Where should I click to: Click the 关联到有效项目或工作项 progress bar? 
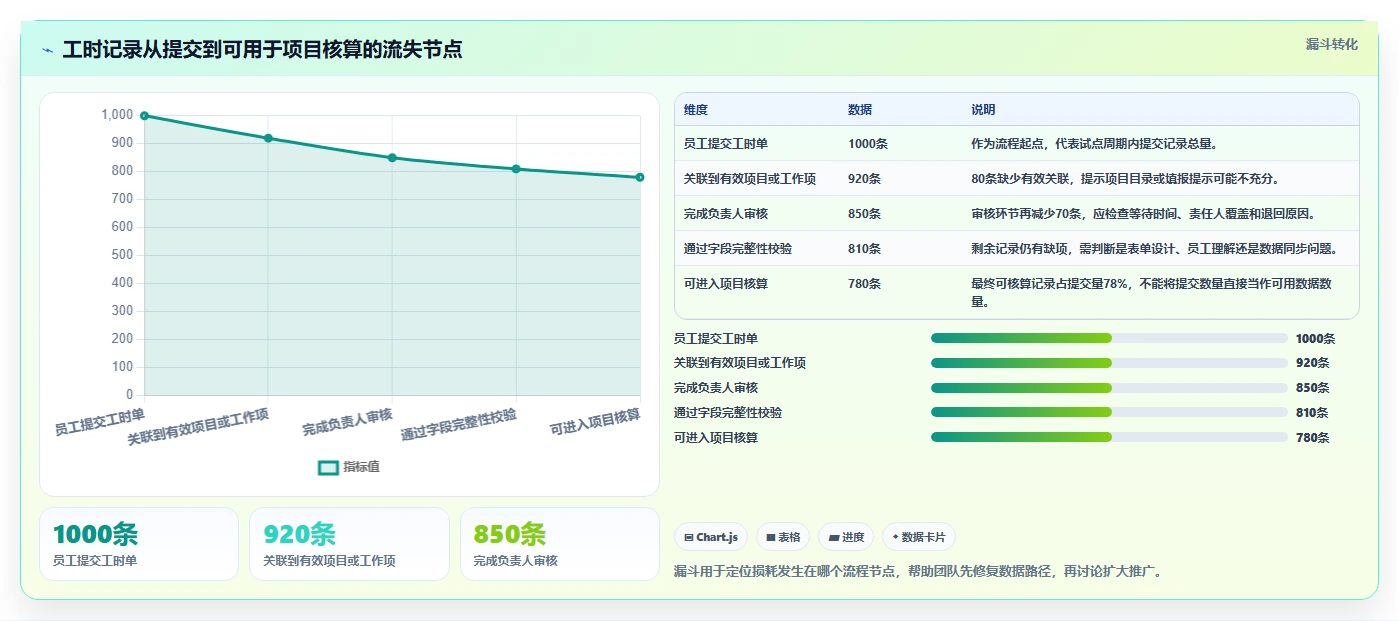point(1109,363)
